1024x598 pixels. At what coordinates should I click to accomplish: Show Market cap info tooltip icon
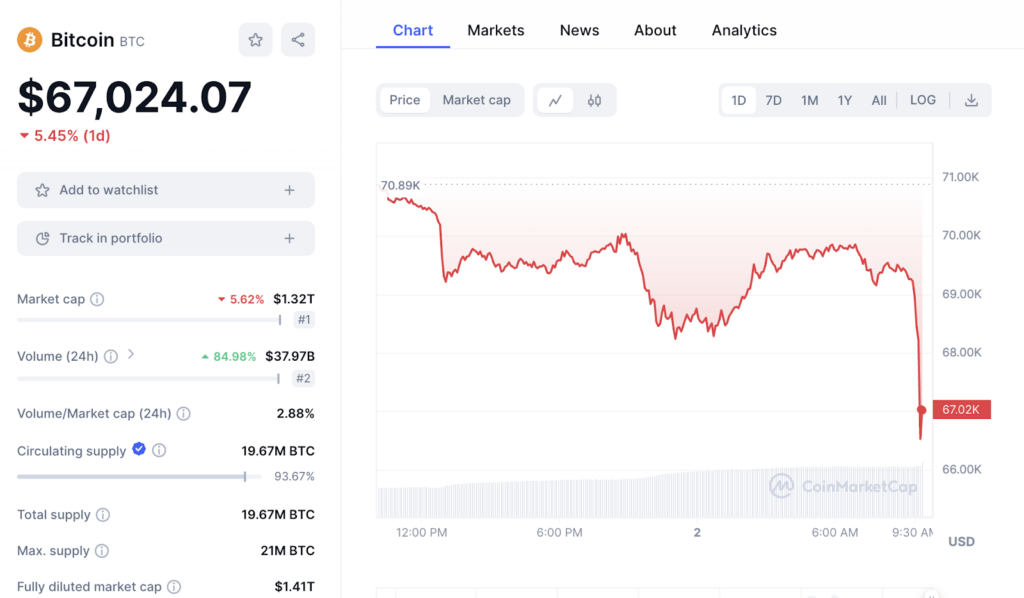click(97, 299)
